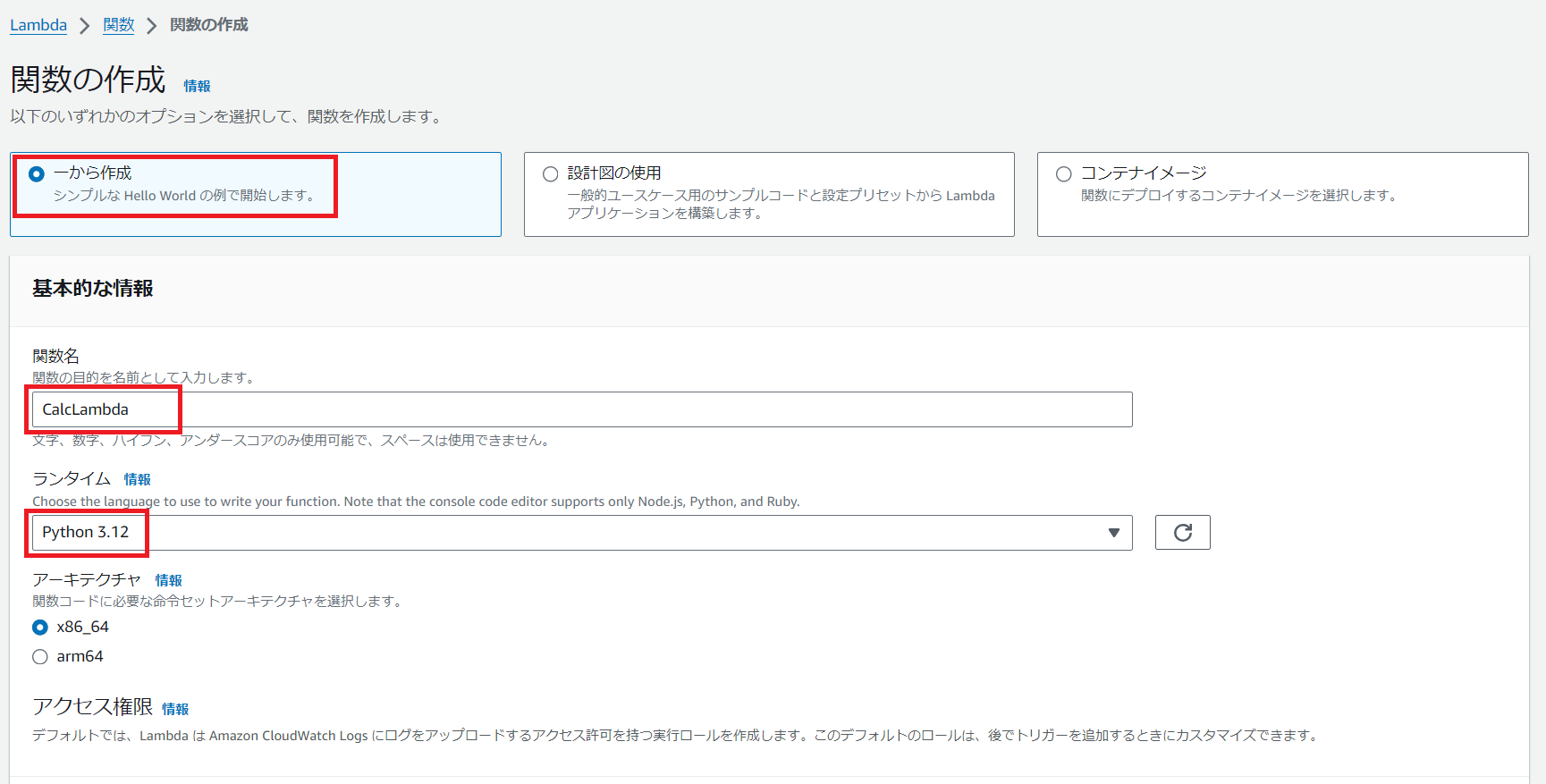Select the 設計図の使用 radio option
Image resolution: width=1546 pixels, height=784 pixels.
(x=551, y=174)
